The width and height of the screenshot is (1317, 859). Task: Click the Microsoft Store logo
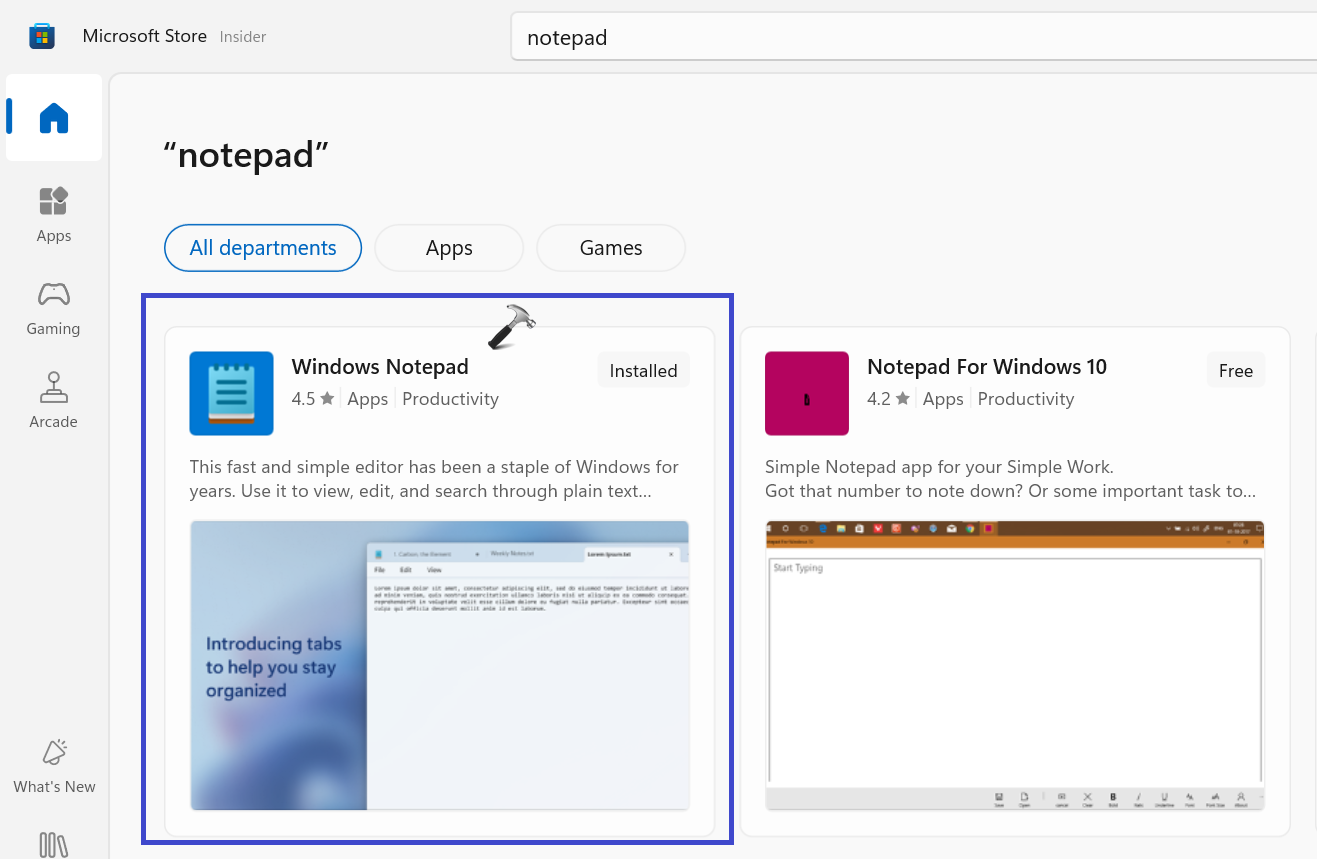41,35
